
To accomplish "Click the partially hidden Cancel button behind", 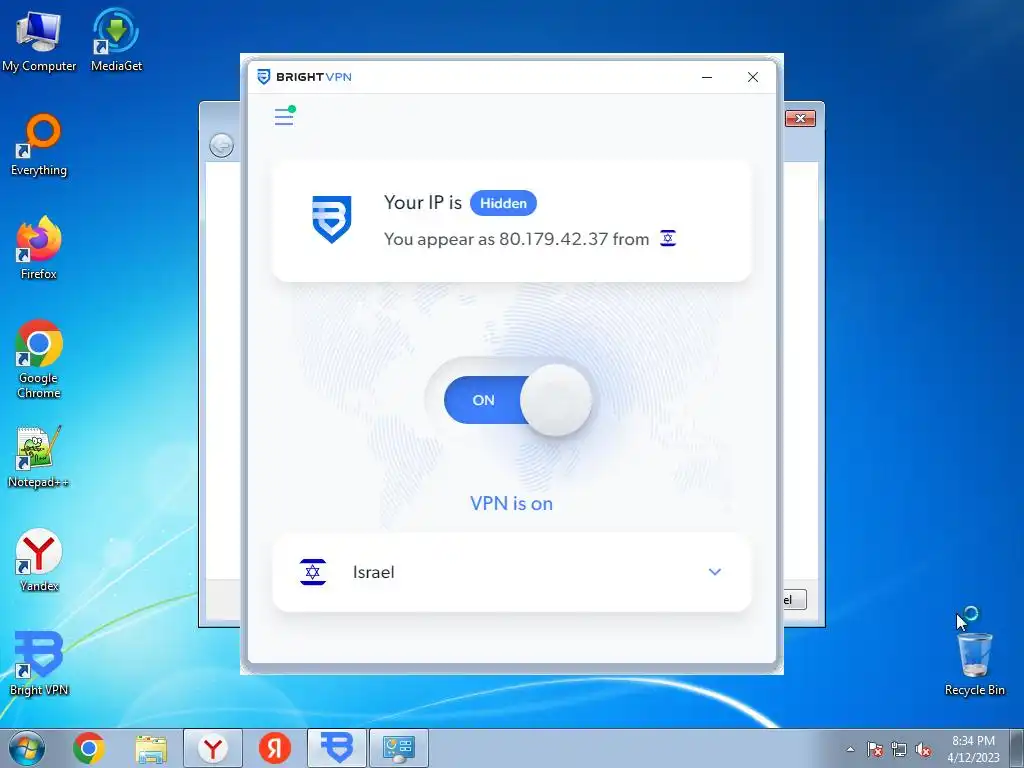I will coord(795,600).
